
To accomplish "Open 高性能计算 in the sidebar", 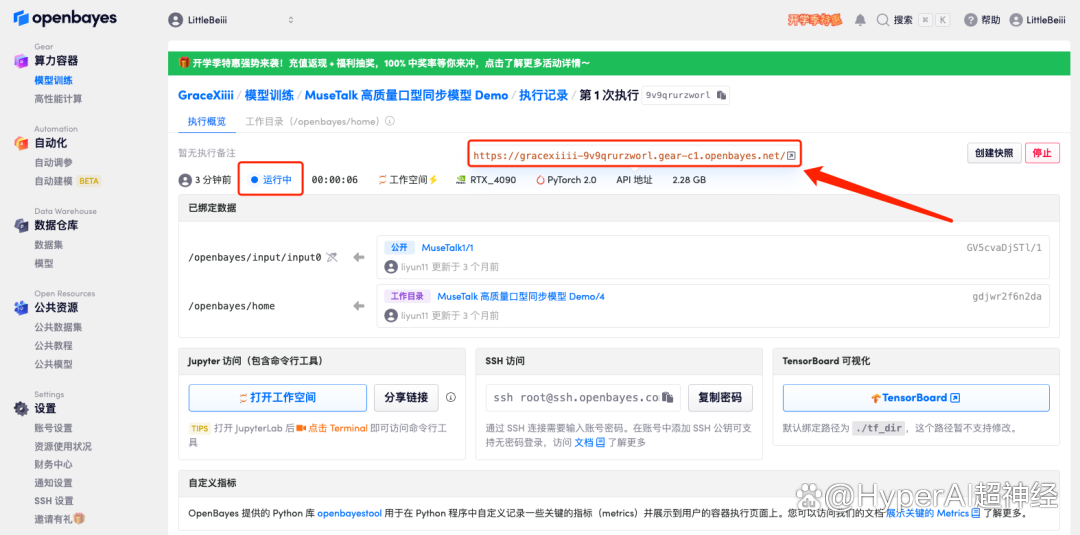I will pyautogui.click(x=59, y=98).
